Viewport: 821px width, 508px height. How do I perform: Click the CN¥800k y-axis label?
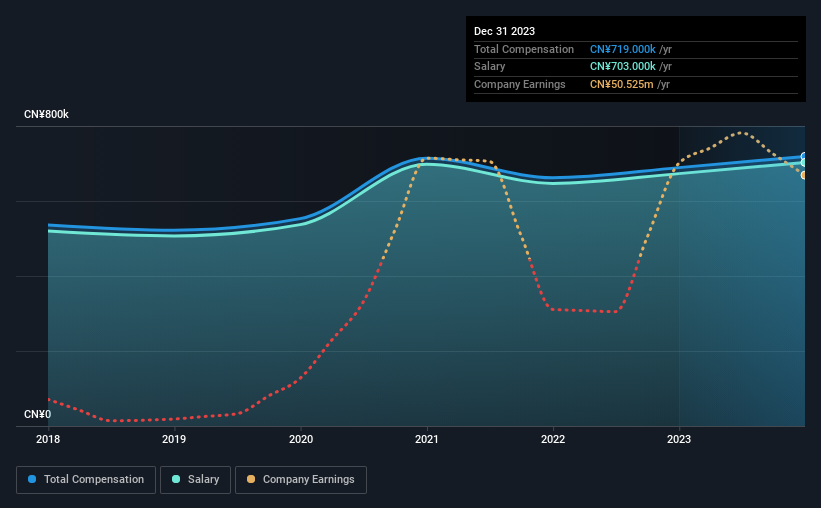click(46, 114)
